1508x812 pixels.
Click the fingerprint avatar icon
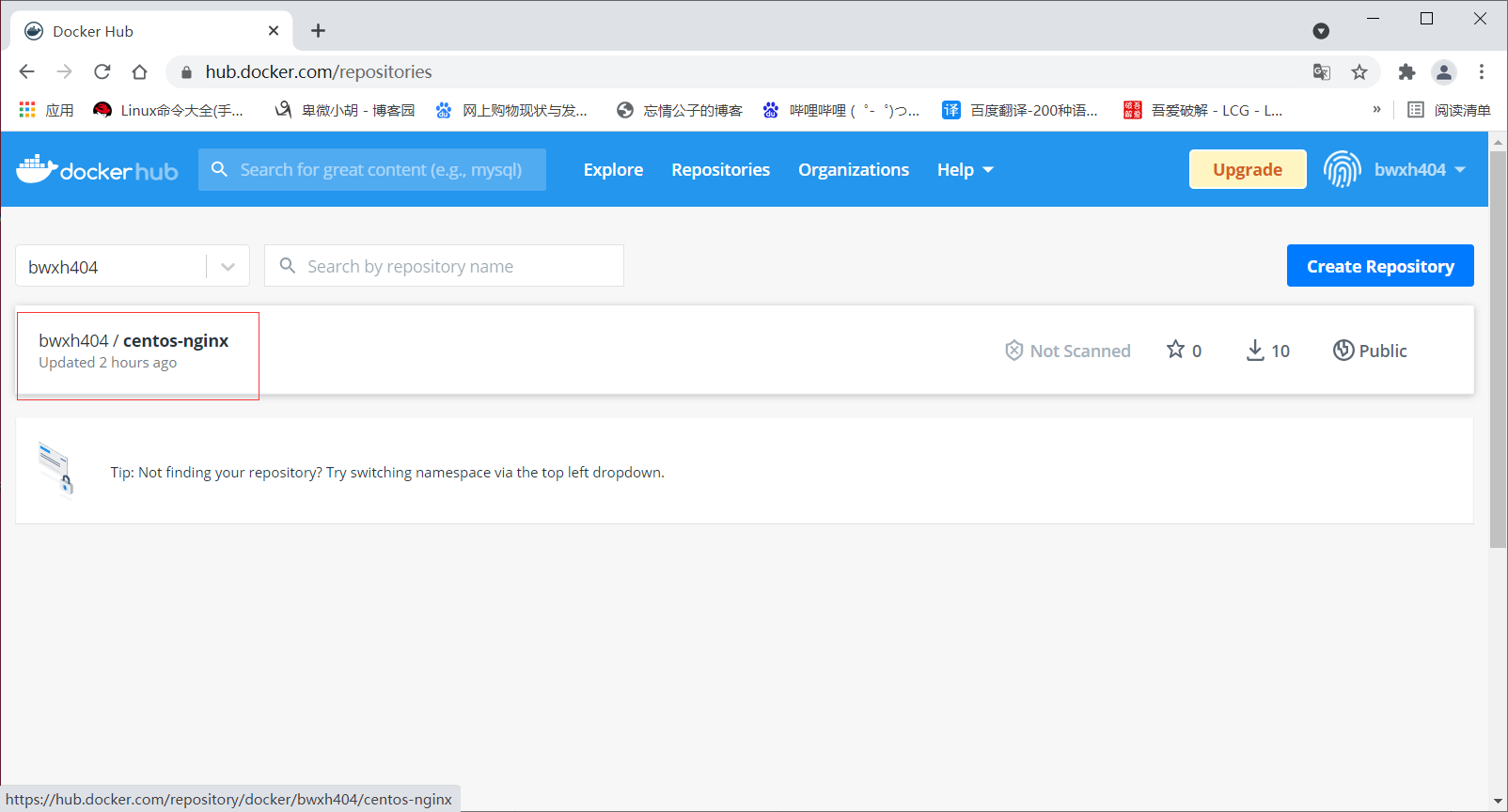(1342, 169)
